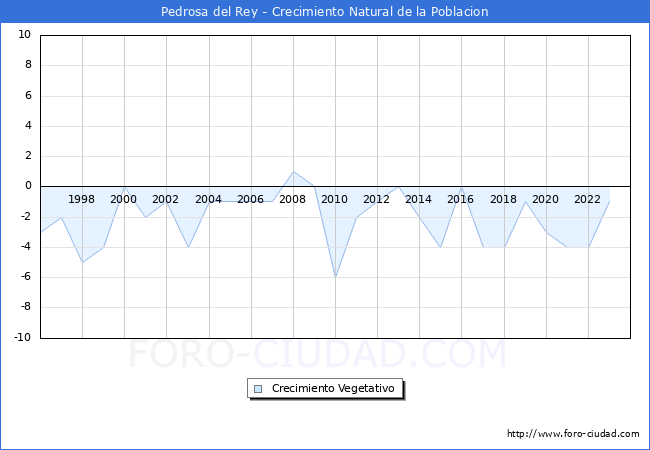Click the 2008 x-axis label
This screenshot has width=650, height=450.
pos(292,199)
